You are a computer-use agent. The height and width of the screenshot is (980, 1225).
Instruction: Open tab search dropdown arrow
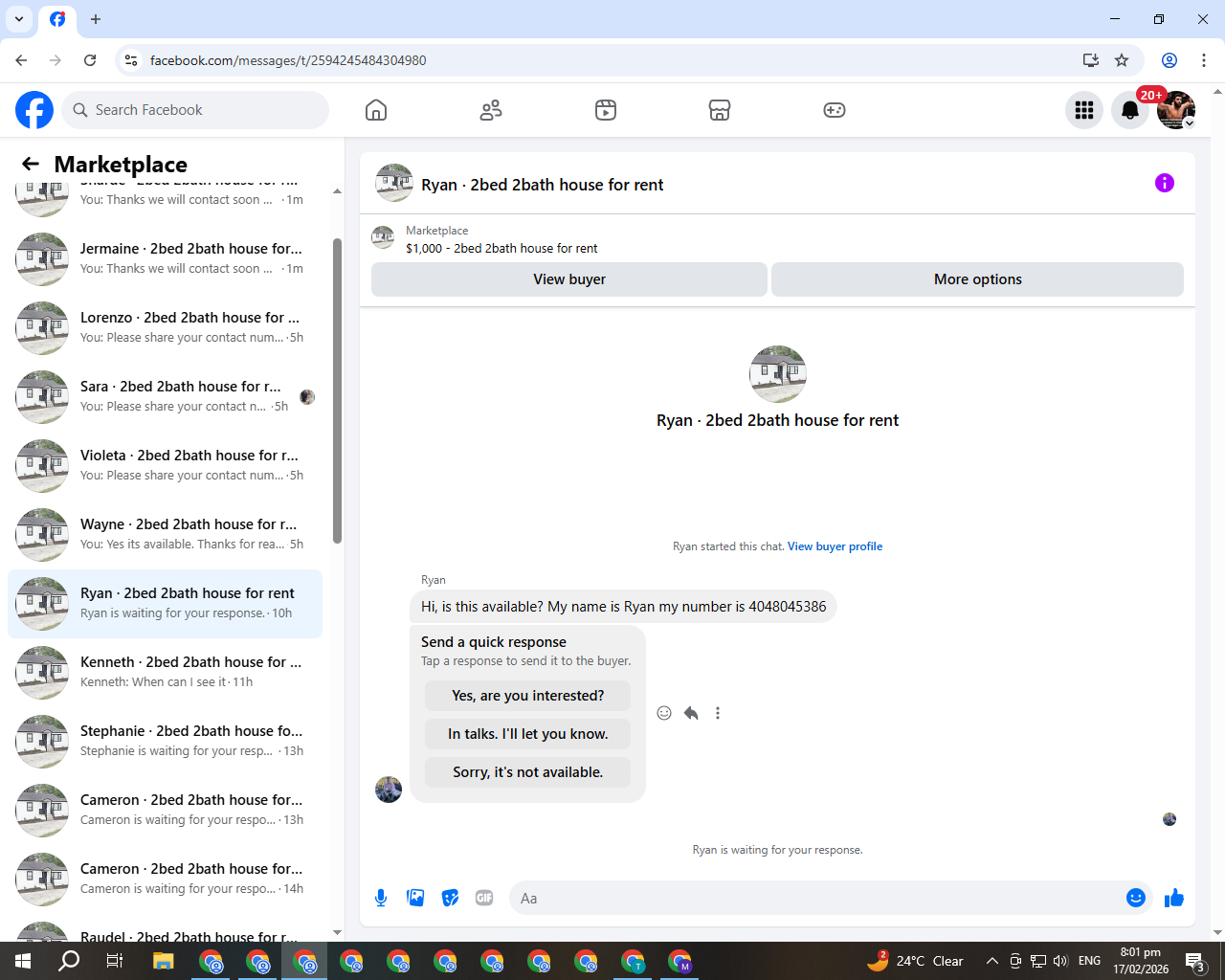(x=19, y=19)
